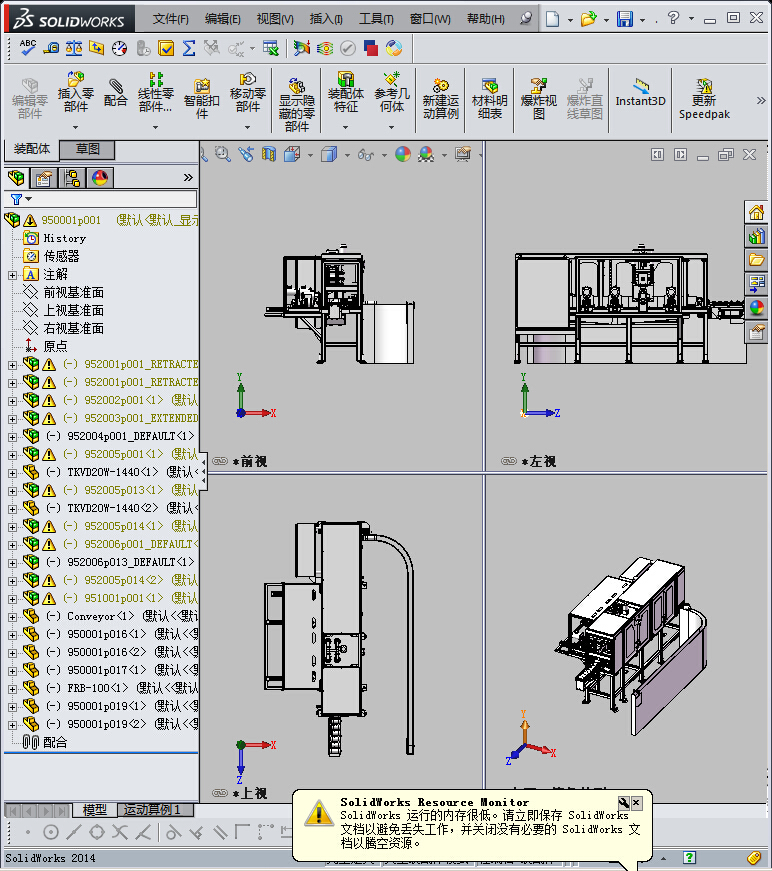Open Smart Fasteners tool
This screenshot has width=772, height=871.
[x=202, y=99]
